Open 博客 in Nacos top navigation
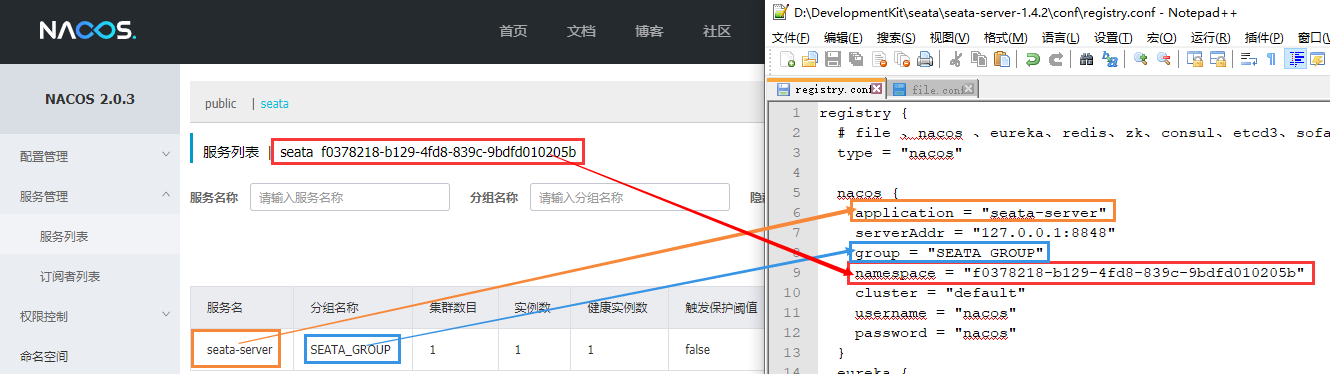Viewport: 1330px width, 374px height. (x=649, y=30)
